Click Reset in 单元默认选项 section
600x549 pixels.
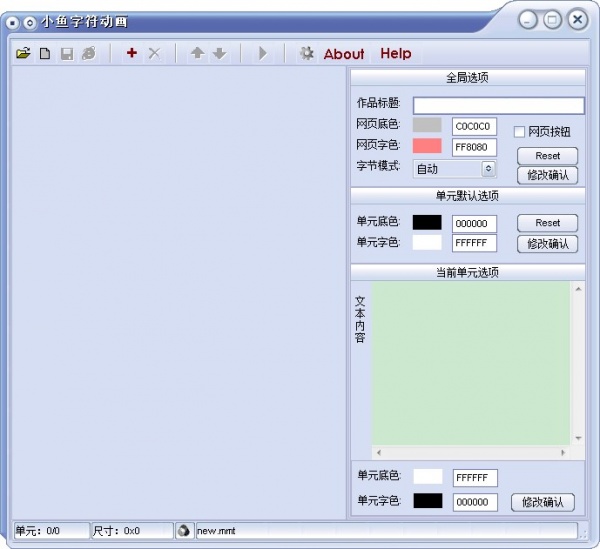coord(548,223)
